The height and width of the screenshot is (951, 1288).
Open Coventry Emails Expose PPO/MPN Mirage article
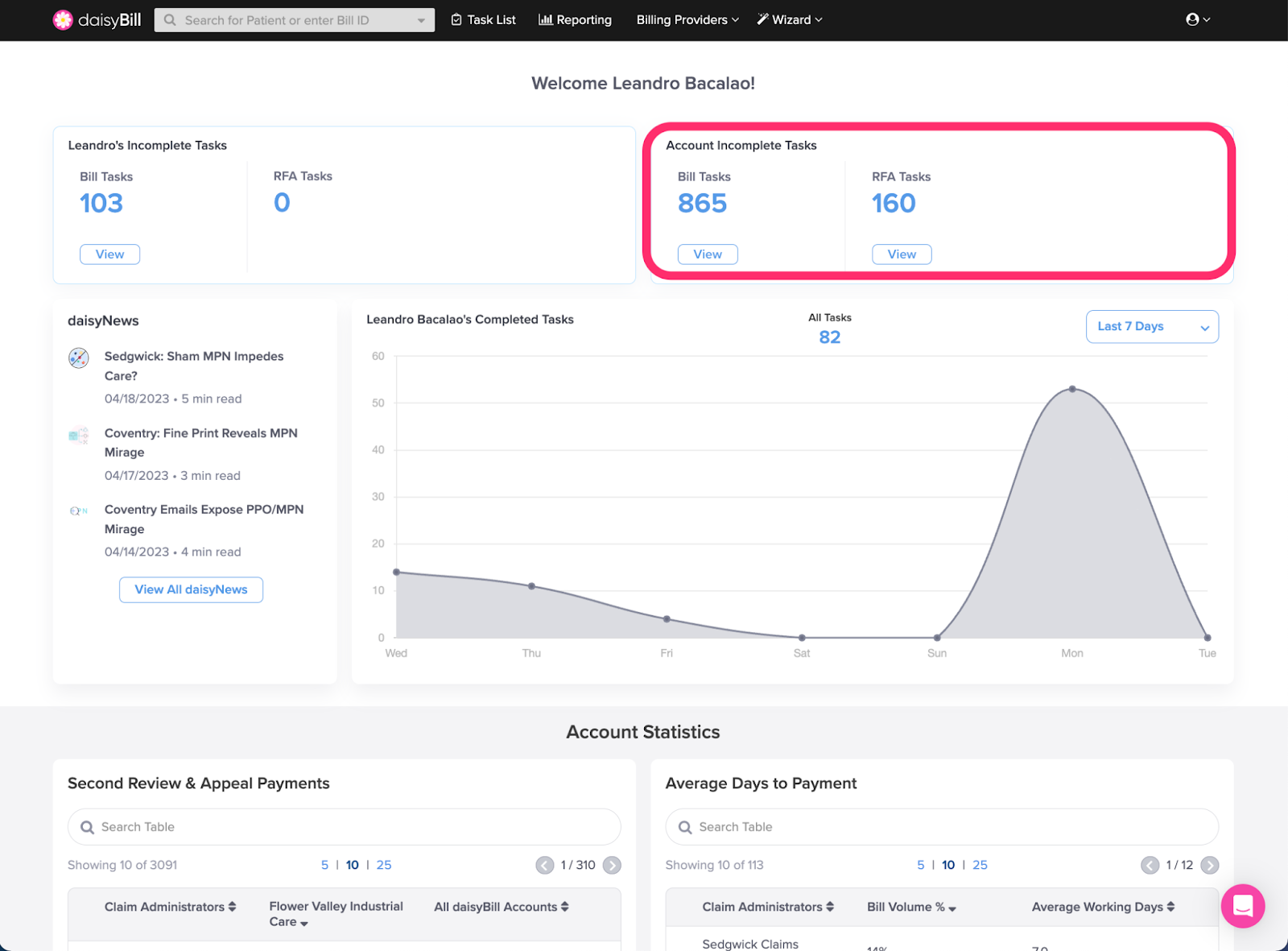(204, 519)
